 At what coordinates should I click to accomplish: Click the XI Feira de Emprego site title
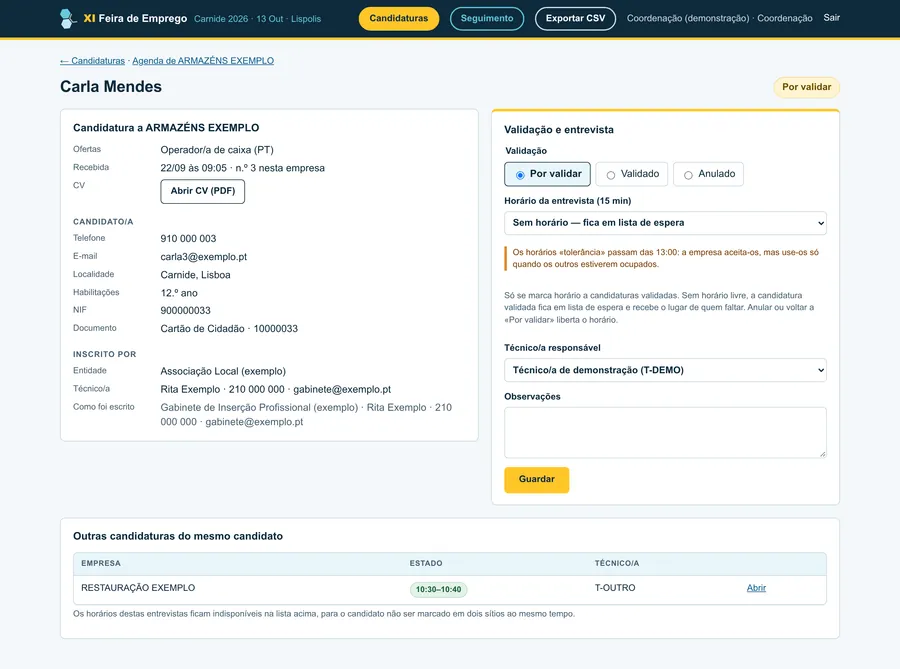point(135,18)
